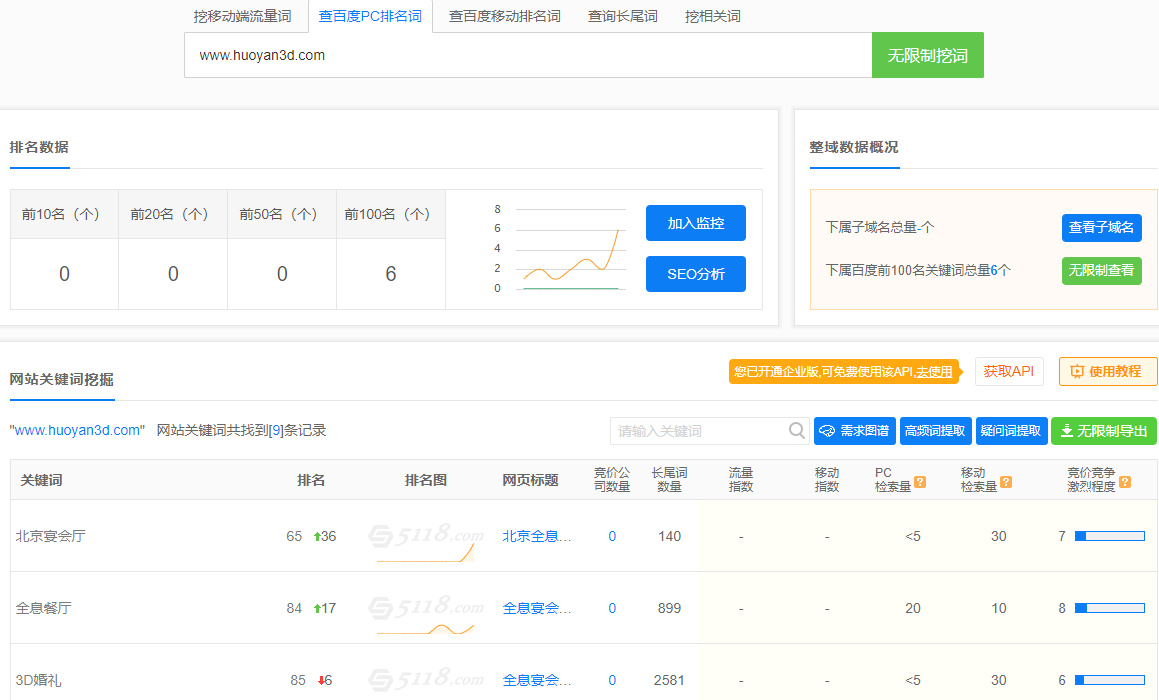Click the search magnifier icon in keyword filter
1159x700 pixels.
point(796,430)
